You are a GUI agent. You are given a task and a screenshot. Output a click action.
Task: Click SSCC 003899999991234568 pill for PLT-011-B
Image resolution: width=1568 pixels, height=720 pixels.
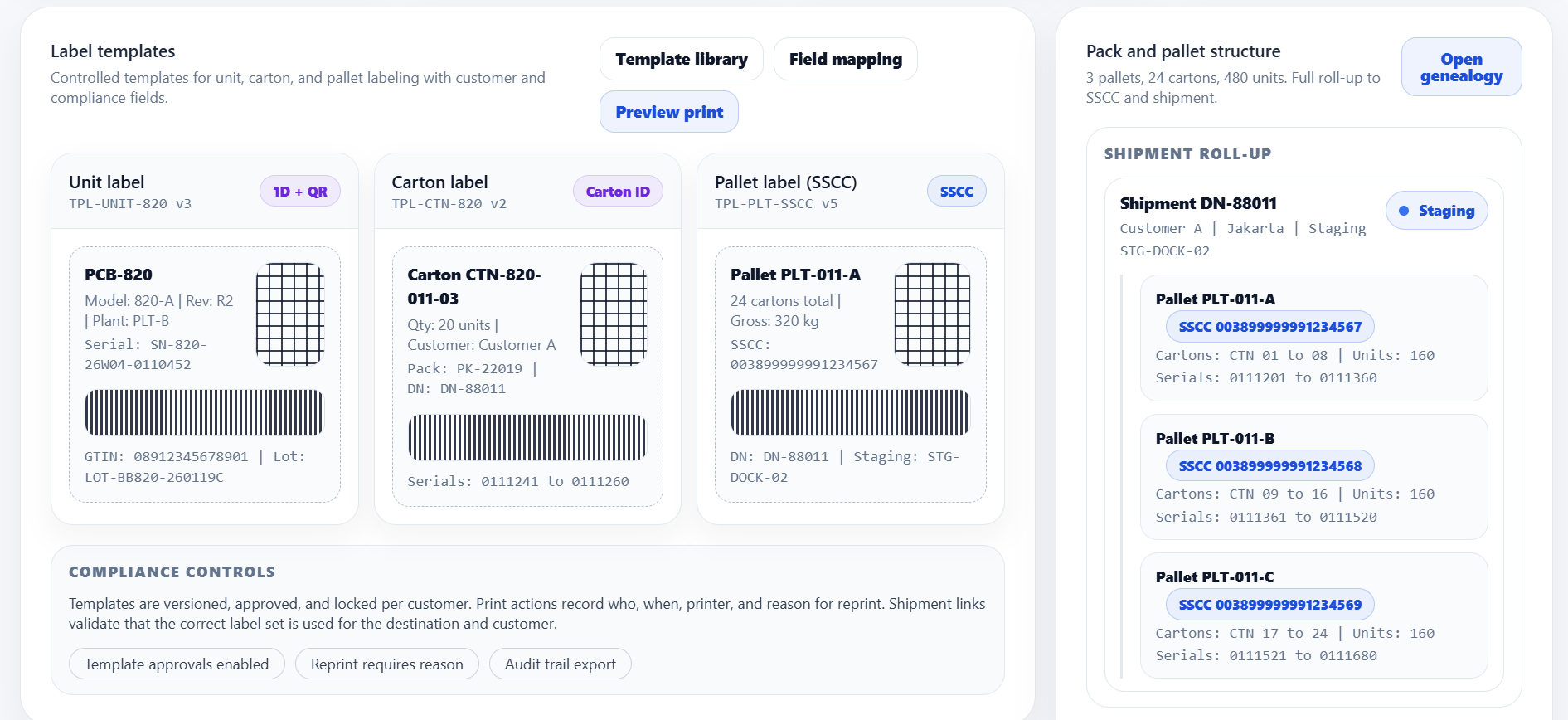1269,466
